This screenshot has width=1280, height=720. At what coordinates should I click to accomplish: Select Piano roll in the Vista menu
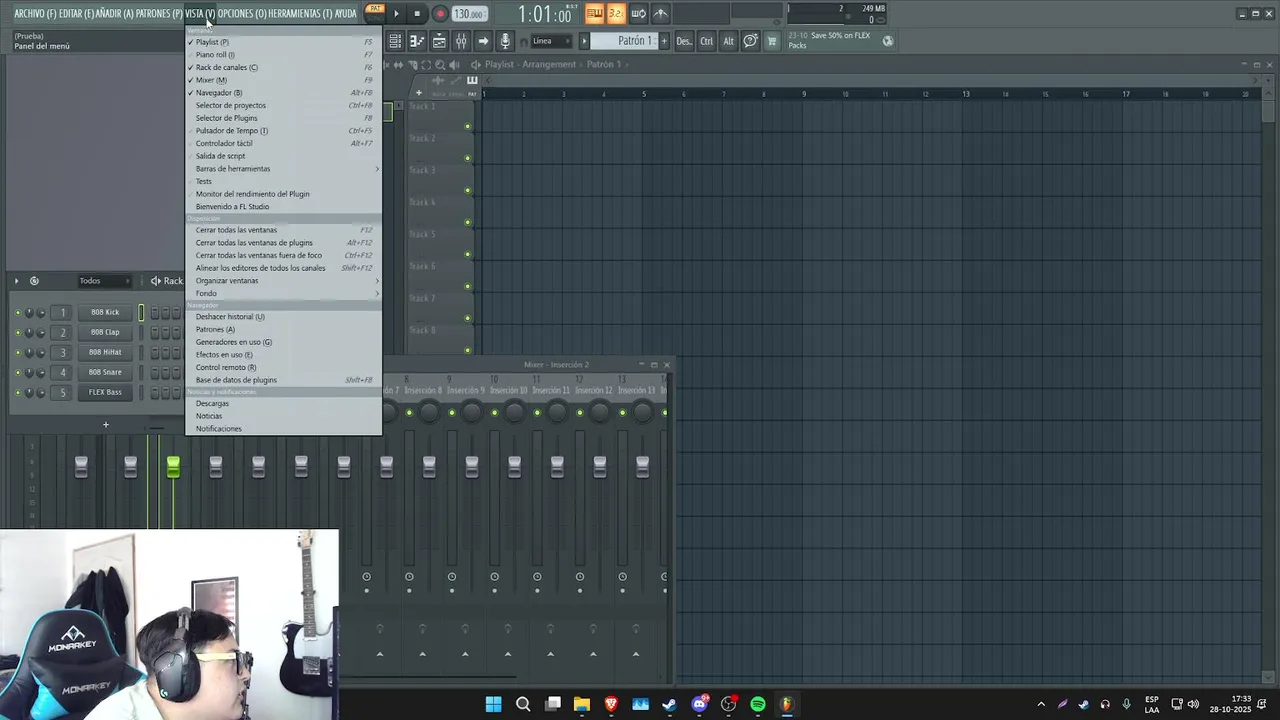(x=284, y=55)
